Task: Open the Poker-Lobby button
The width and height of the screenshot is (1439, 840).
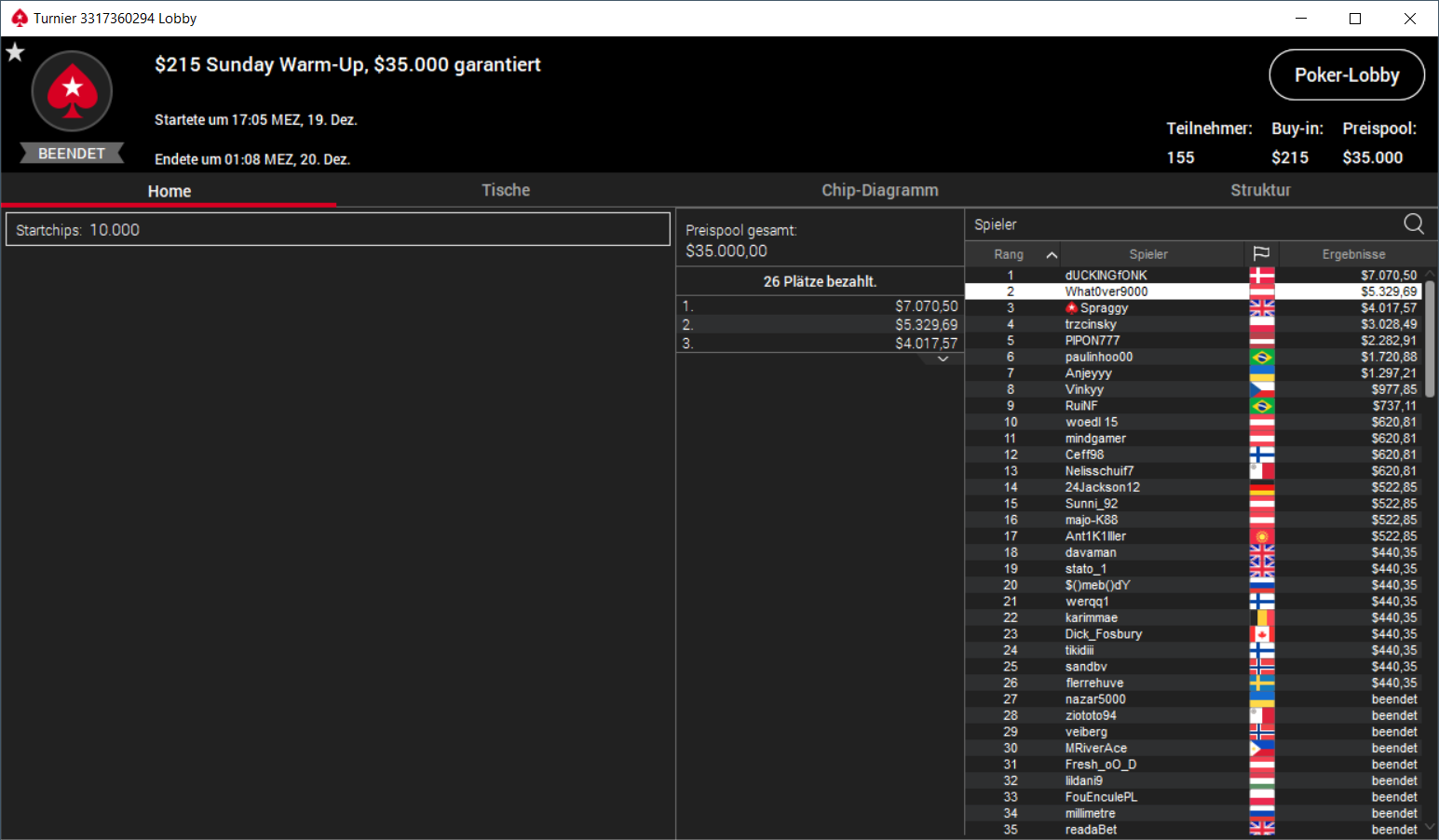Action: point(1347,75)
